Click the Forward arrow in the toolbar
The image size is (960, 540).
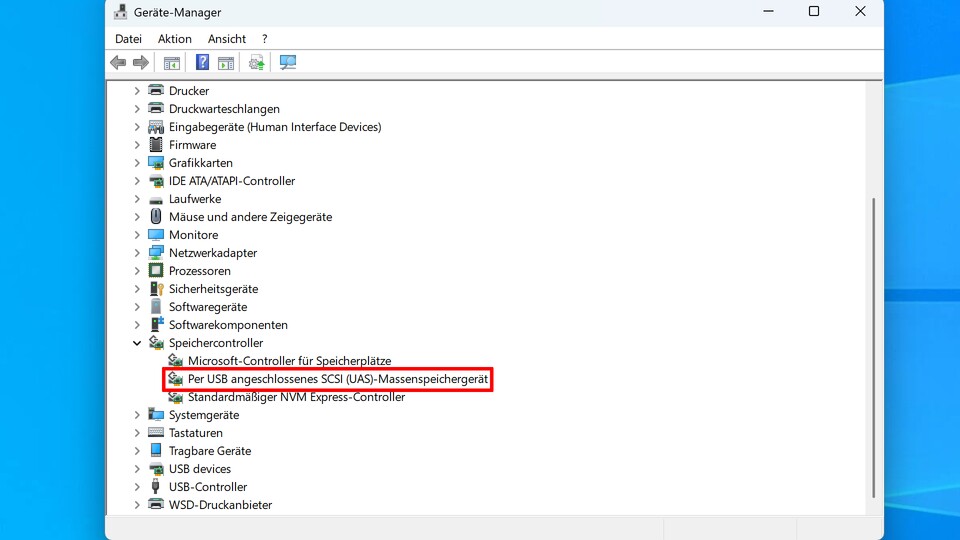pos(141,62)
